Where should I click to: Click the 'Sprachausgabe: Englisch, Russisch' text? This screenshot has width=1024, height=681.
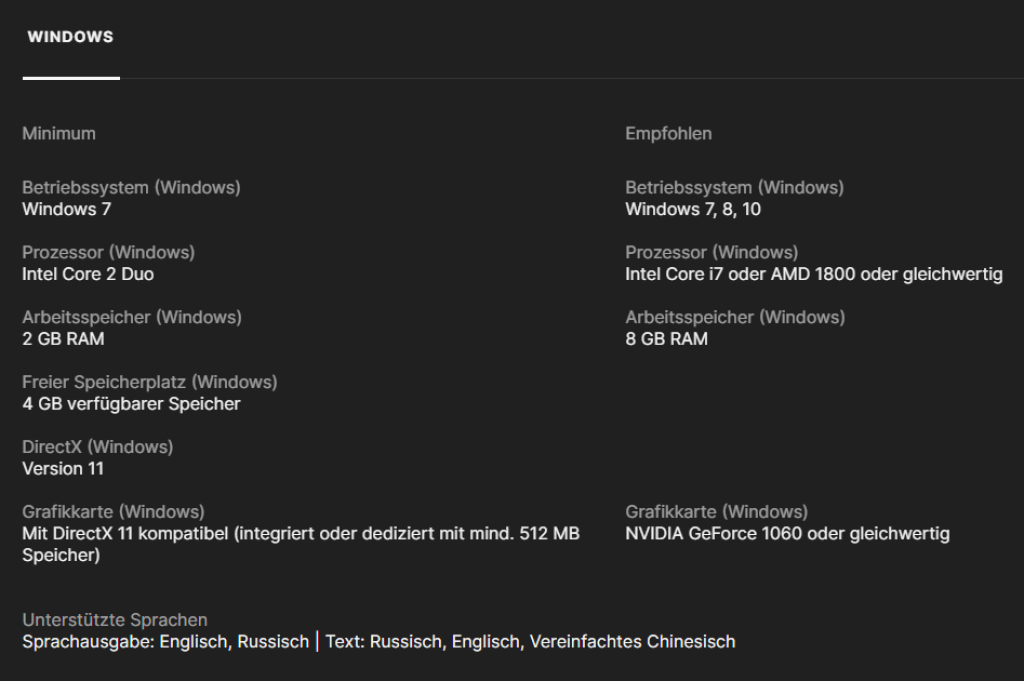click(x=165, y=642)
